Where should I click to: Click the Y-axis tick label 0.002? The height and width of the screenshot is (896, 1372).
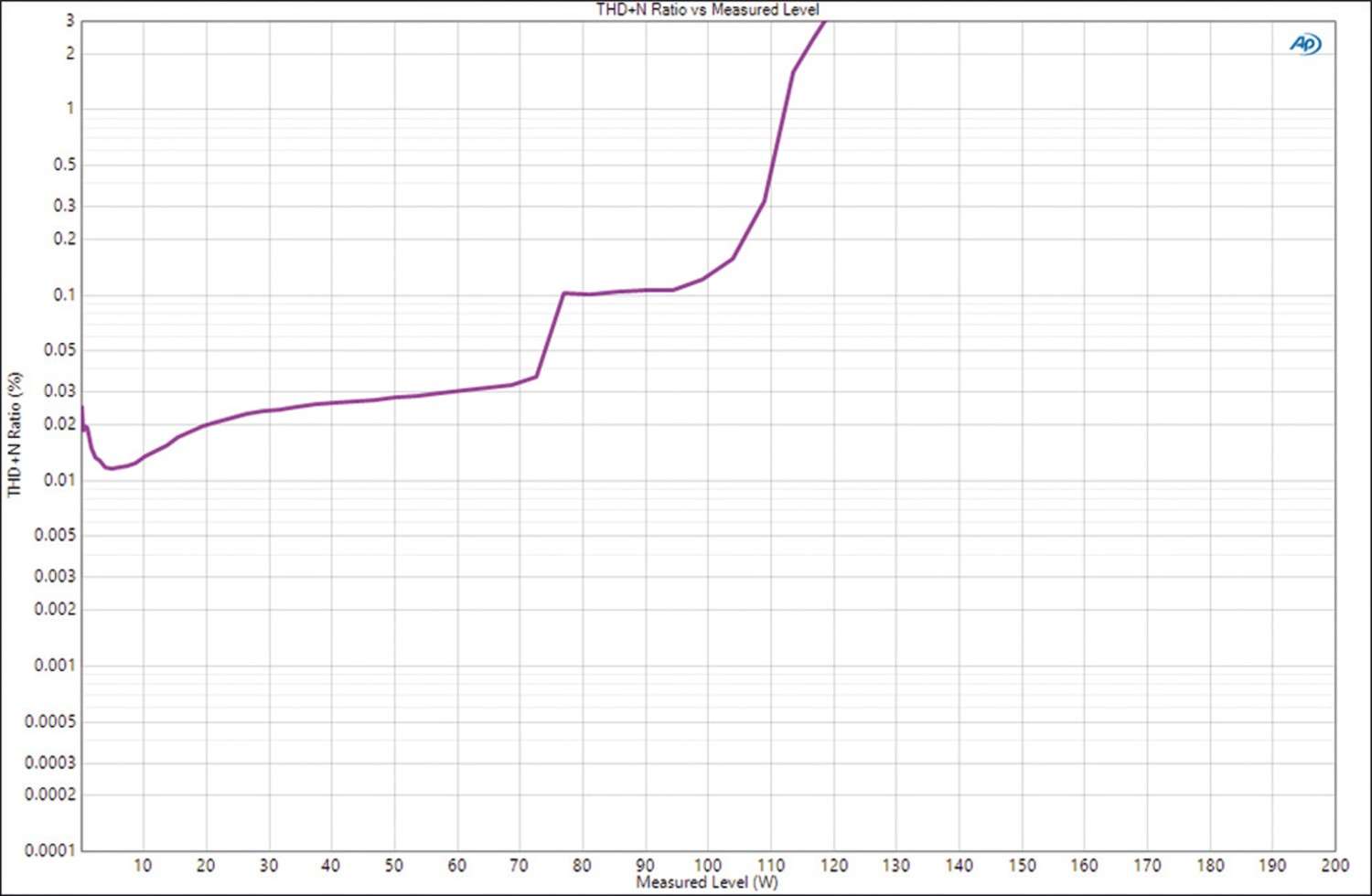pyautogui.click(x=55, y=609)
